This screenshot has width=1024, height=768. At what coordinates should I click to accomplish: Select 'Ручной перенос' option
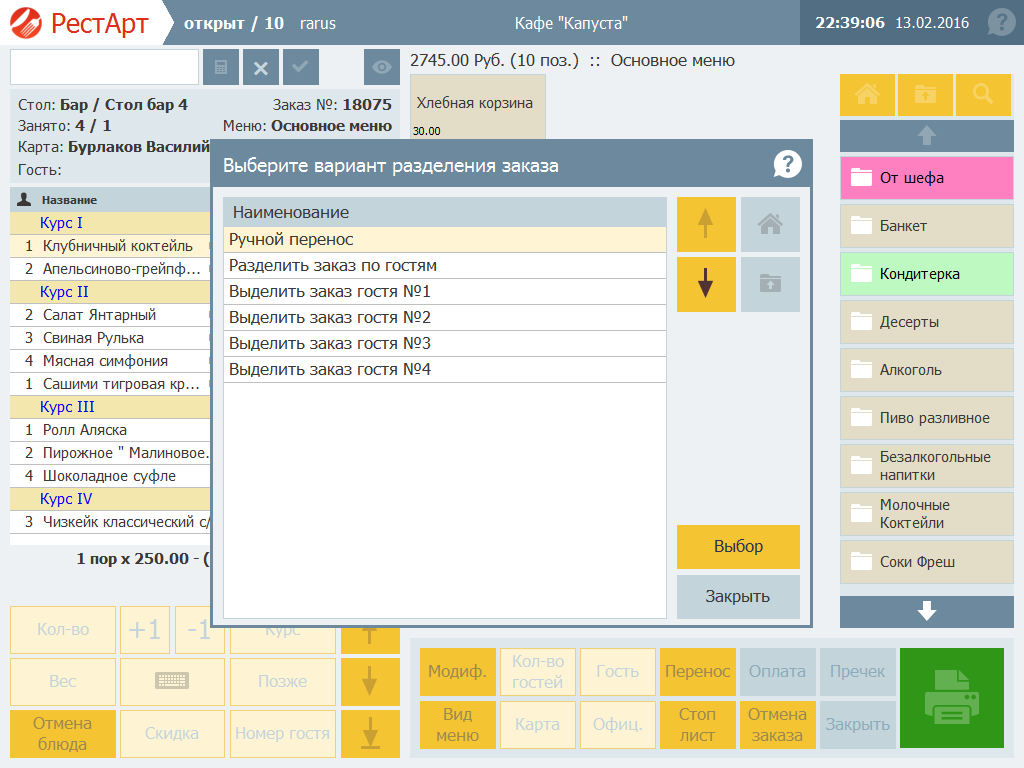coord(445,240)
